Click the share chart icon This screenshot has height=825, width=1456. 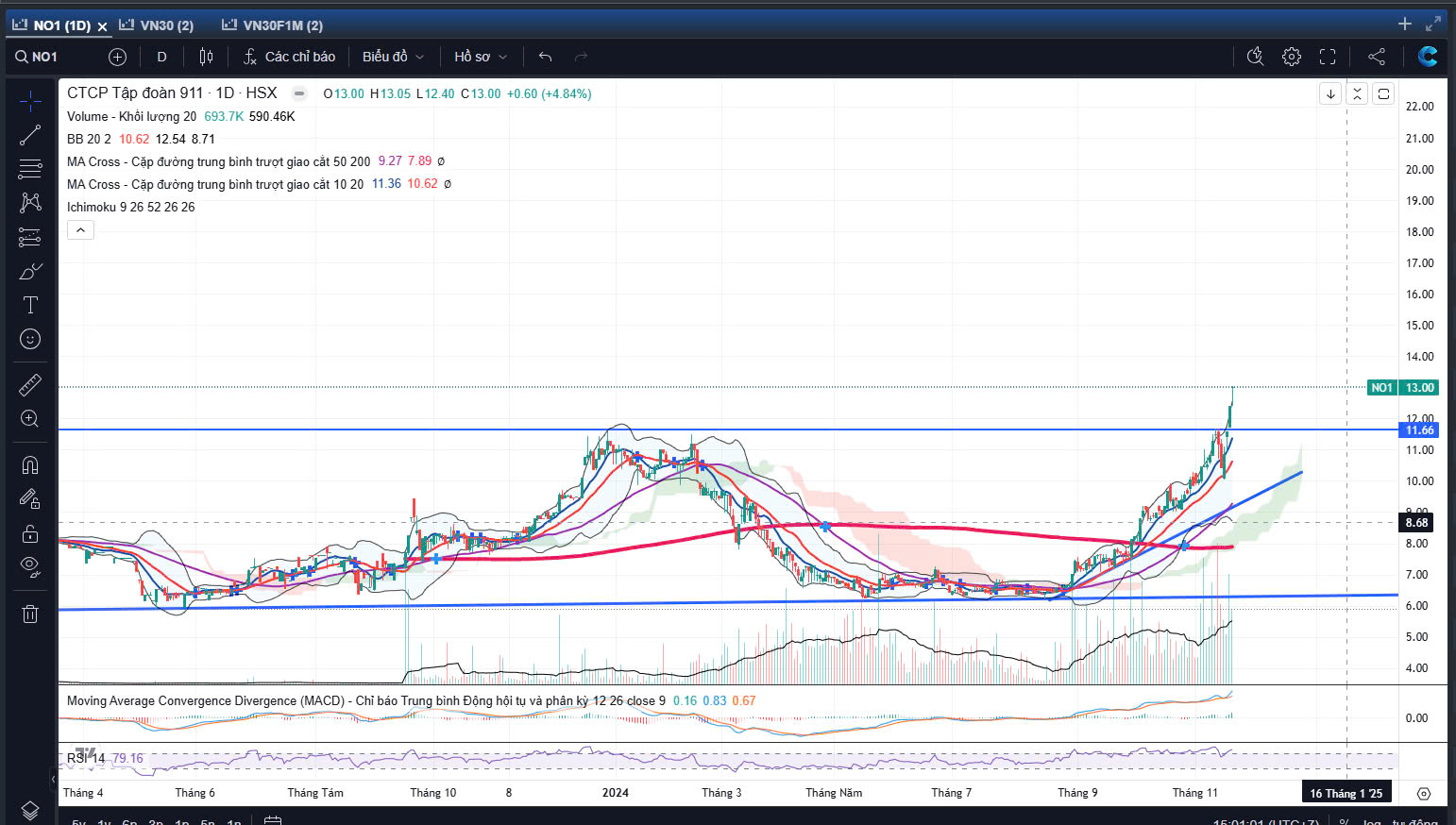[x=1377, y=57]
